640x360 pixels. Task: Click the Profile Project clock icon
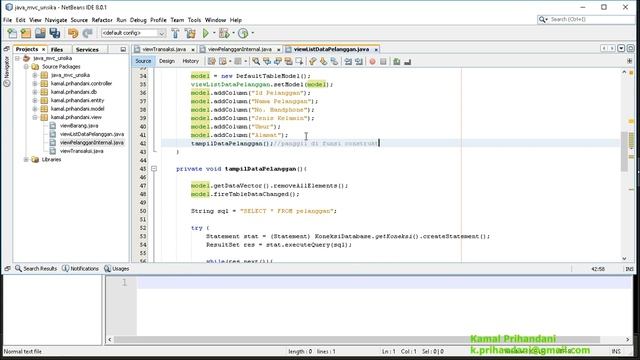click(243, 33)
